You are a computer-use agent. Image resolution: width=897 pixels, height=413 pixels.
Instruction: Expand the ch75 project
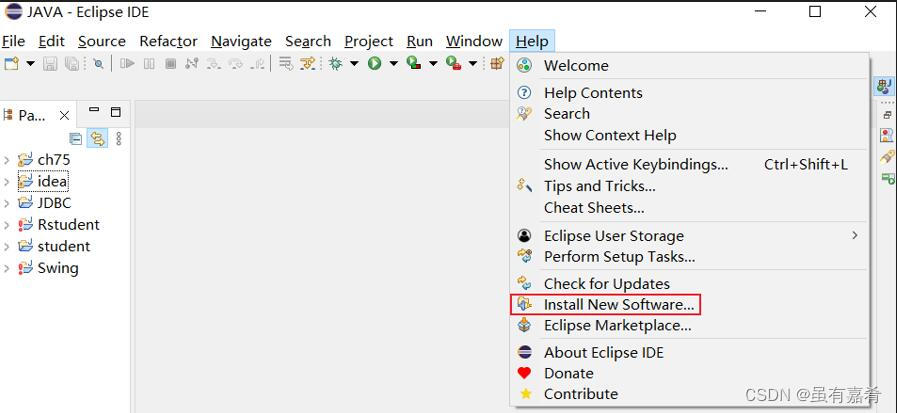click(x=7, y=160)
